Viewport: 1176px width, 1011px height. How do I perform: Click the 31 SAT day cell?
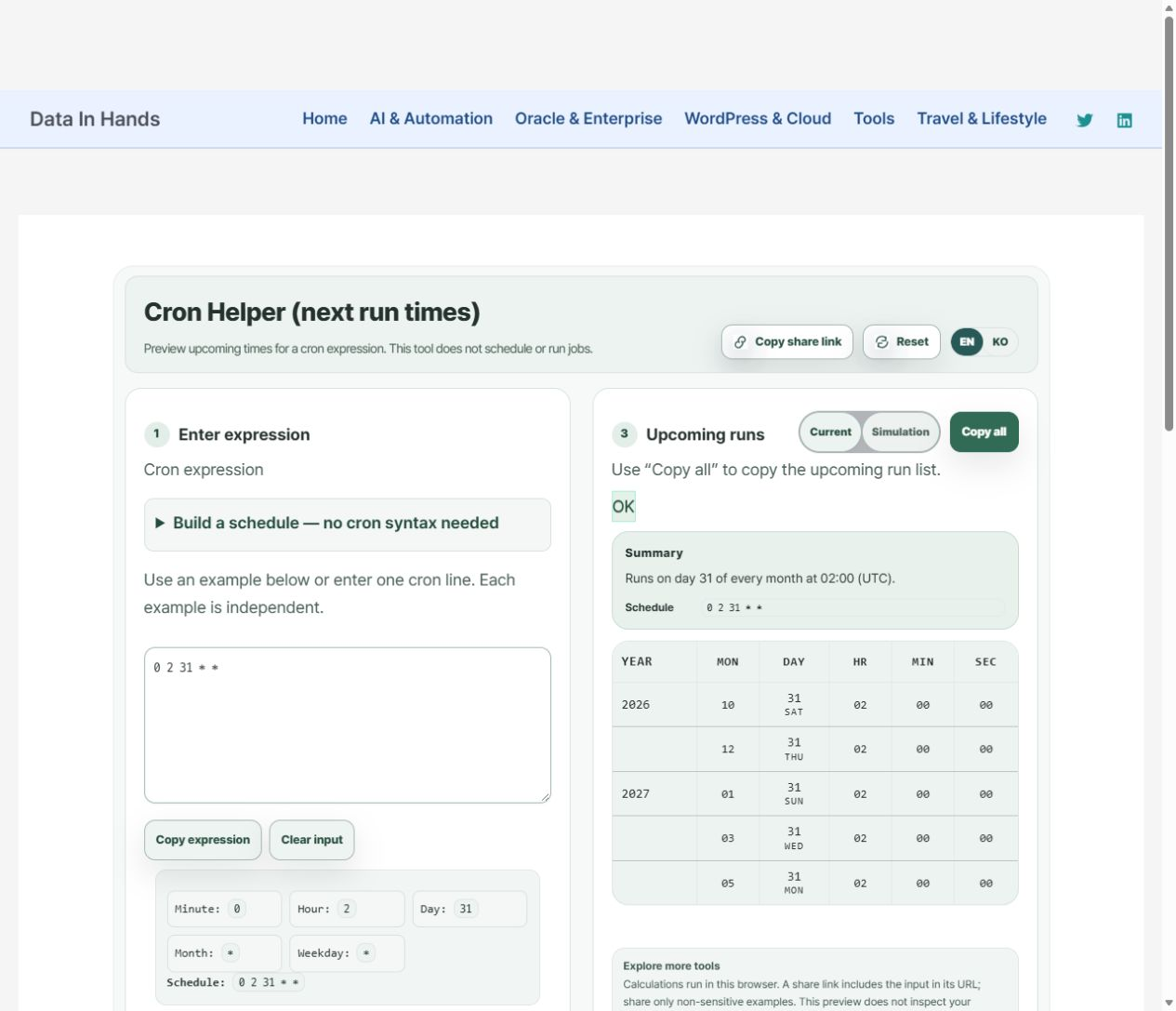pos(794,705)
